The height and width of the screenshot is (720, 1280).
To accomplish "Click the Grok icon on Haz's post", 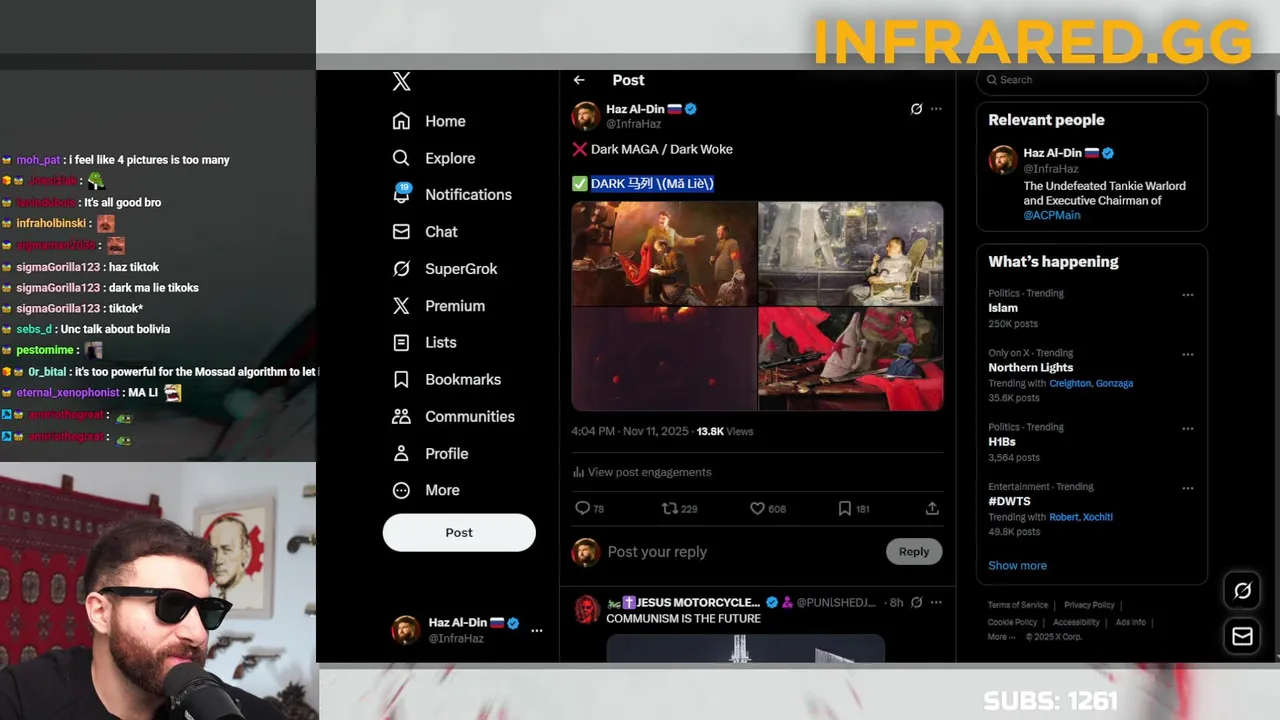I will 916,109.
